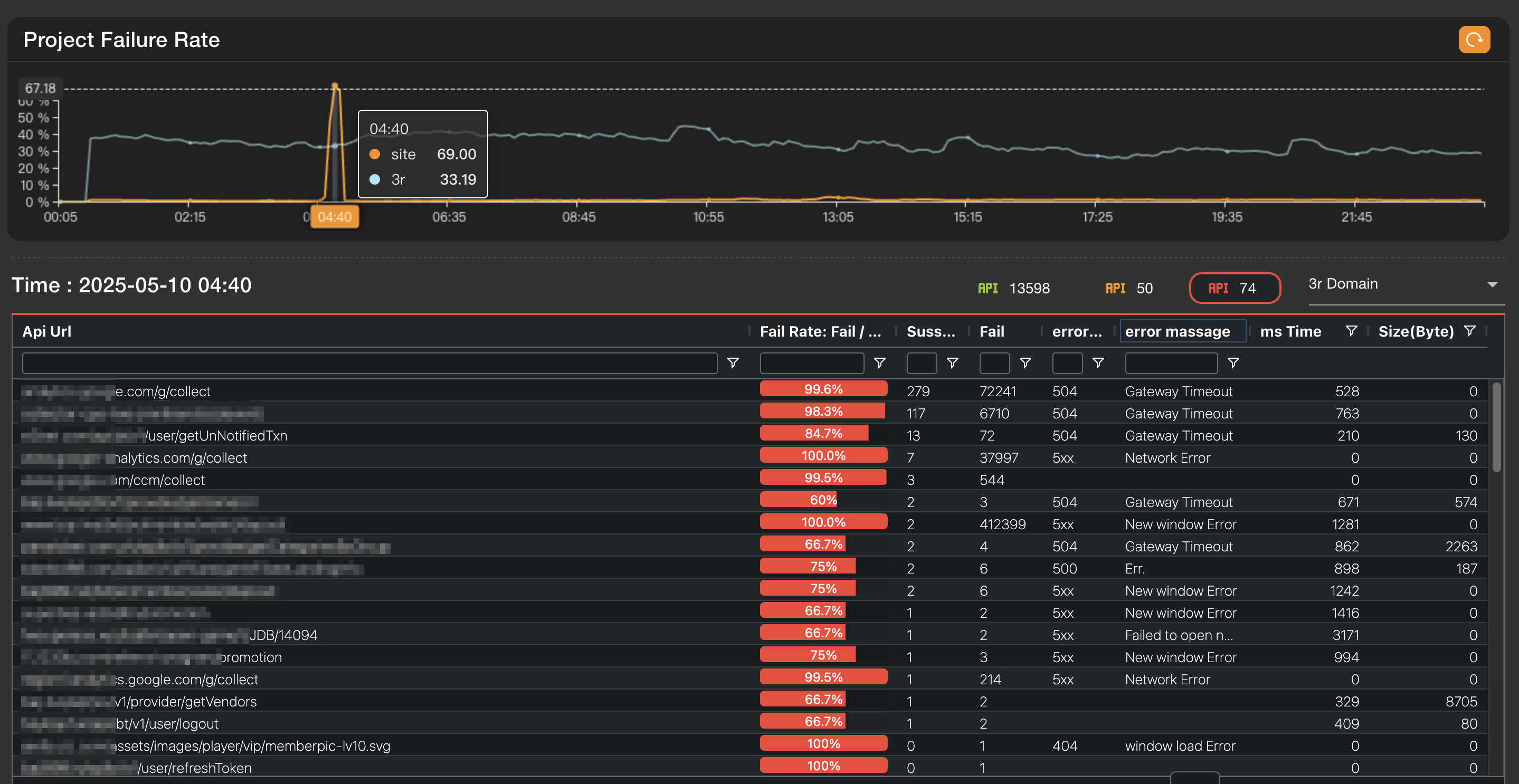Open filter icon for Fail Rate column
This screenshot has width=1519, height=784.
point(879,362)
